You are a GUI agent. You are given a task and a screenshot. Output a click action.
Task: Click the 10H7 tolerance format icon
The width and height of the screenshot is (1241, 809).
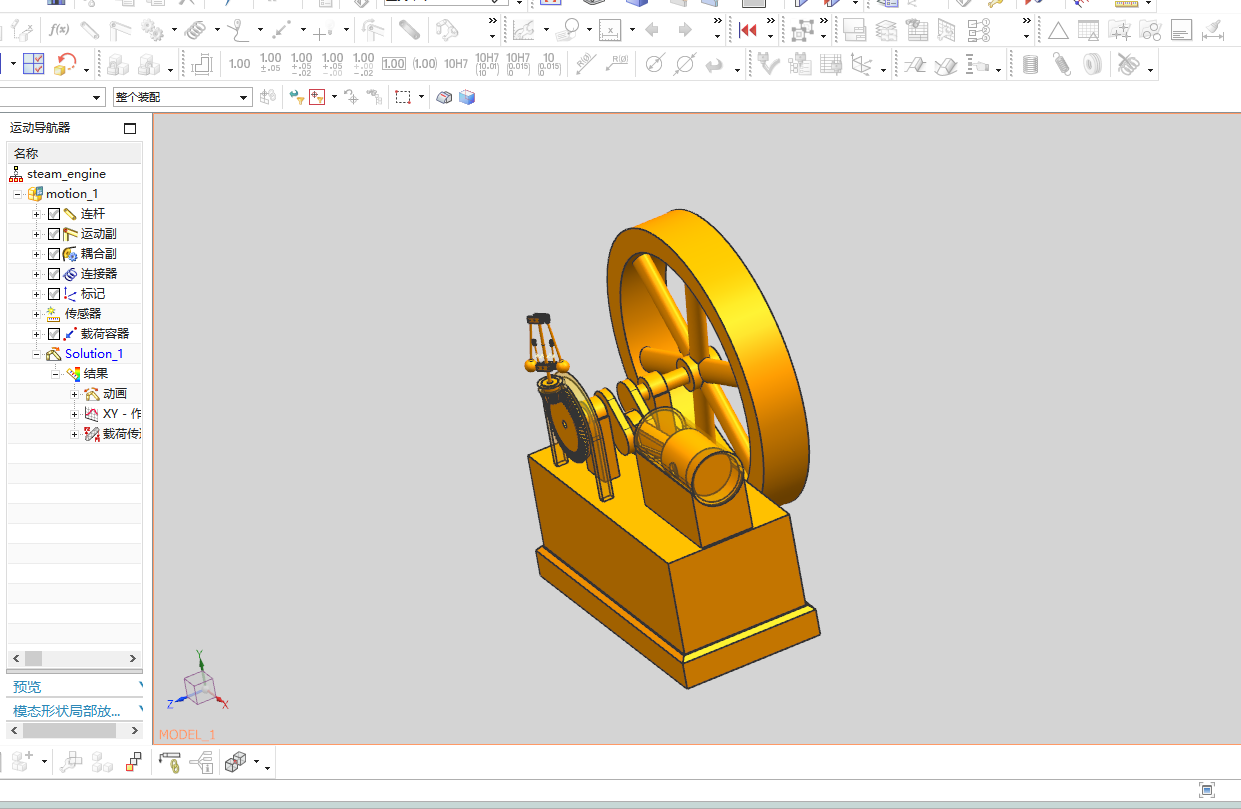[x=456, y=64]
